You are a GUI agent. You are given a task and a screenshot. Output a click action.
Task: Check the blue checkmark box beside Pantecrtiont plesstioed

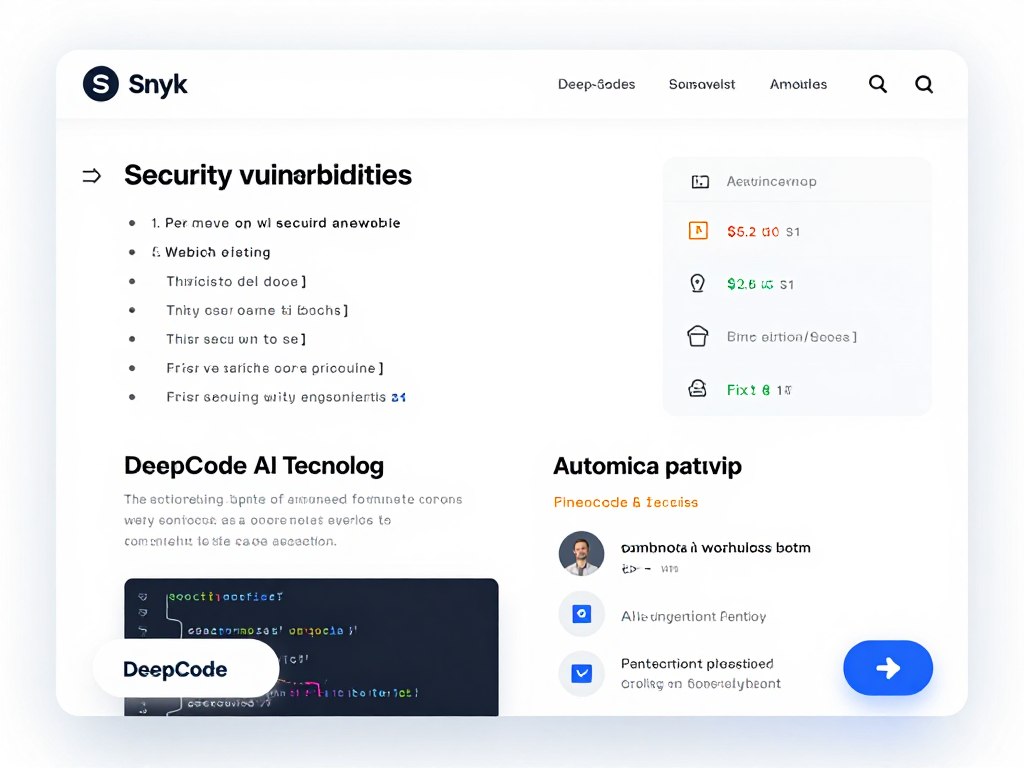[x=581, y=673]
